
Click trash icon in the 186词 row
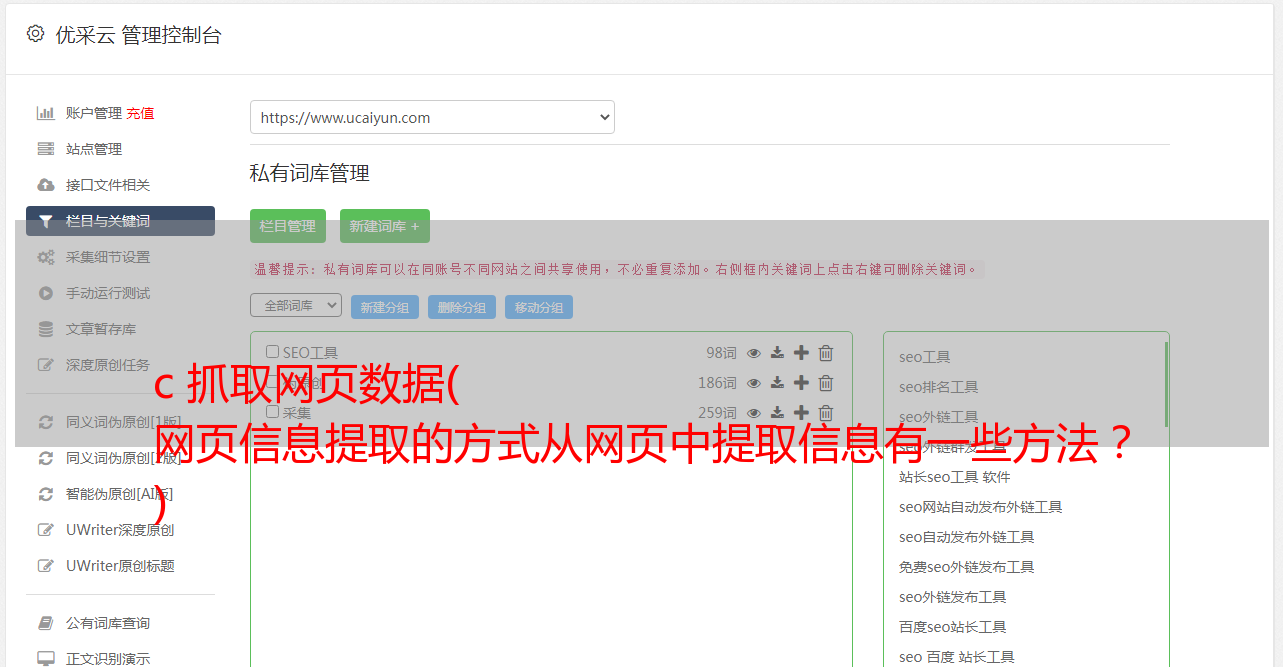[826, 383]
